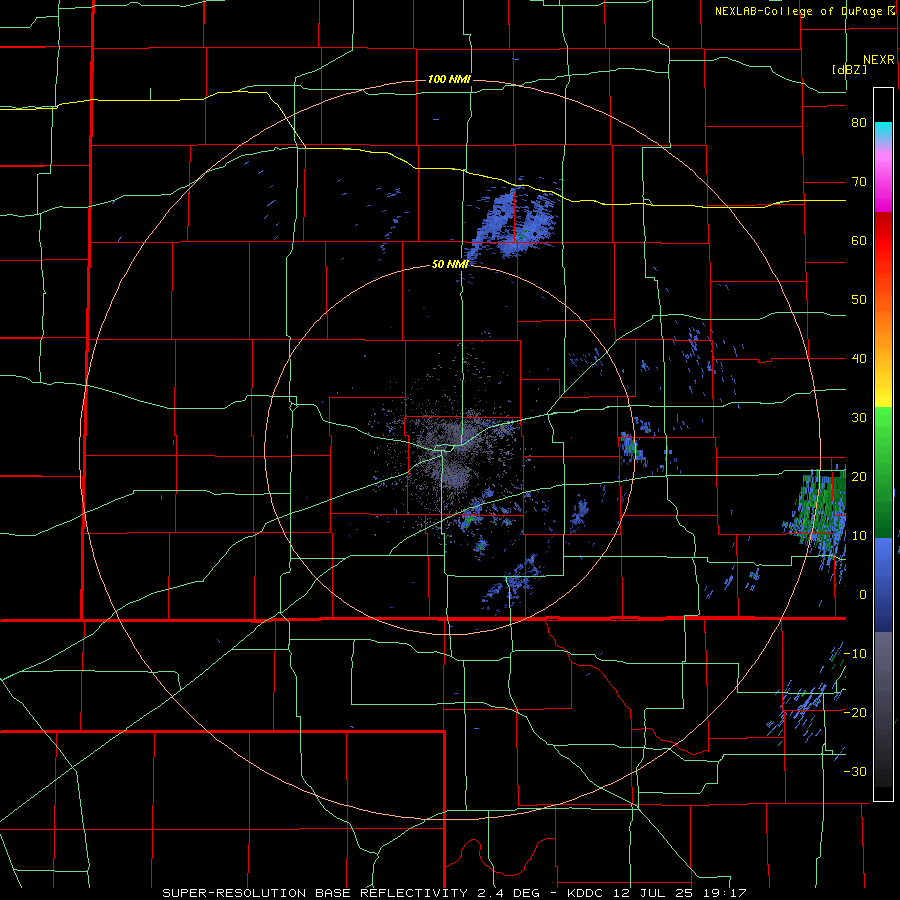Image resolution: width=900 pixels, height=900 pixels.
Task: Click the 70 value on the dBZ scale
Action: click(x=859, y=182)
